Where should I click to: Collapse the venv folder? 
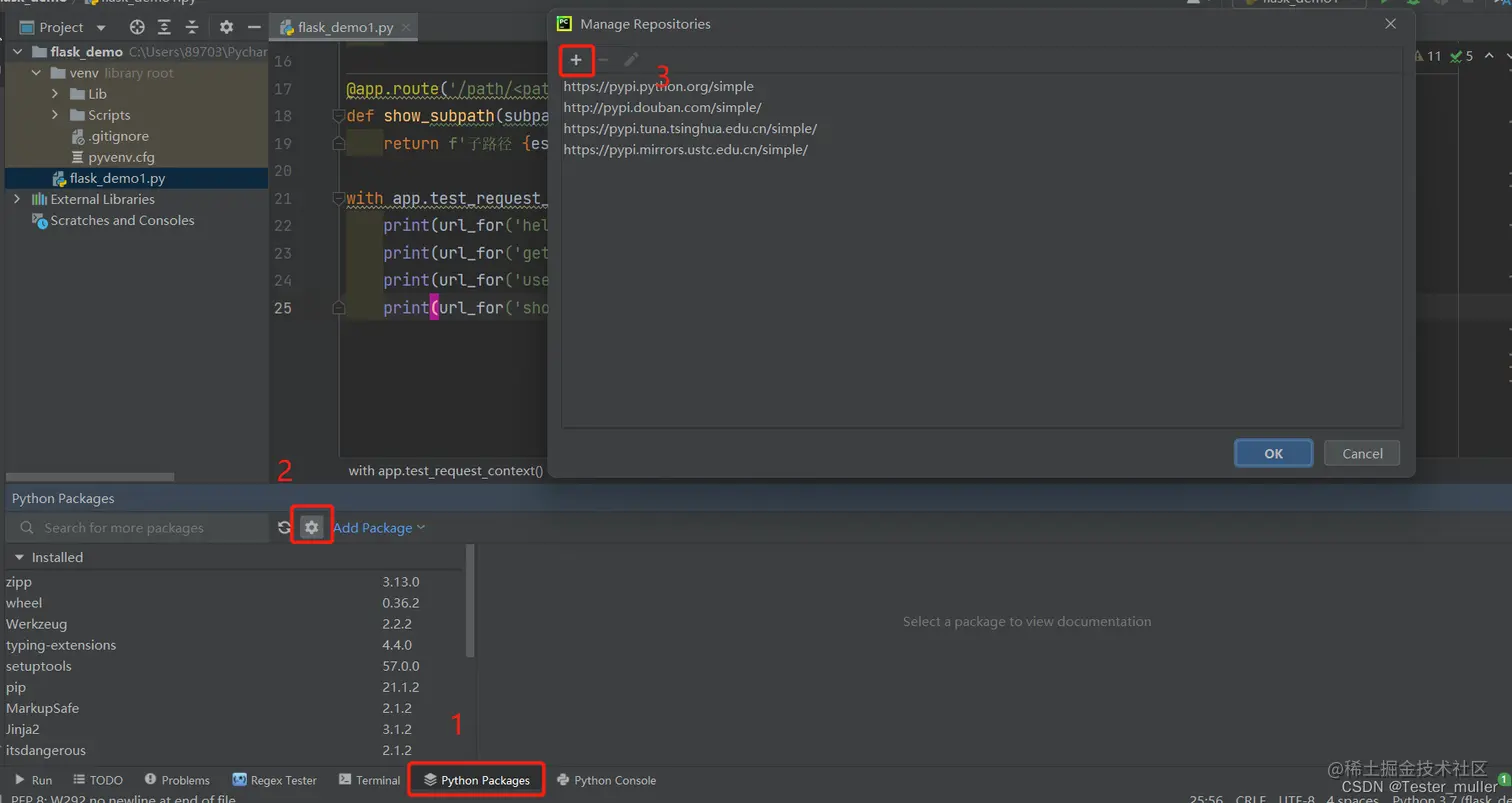(37, 73)
